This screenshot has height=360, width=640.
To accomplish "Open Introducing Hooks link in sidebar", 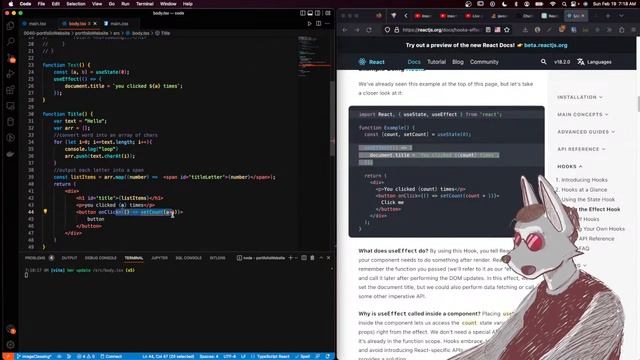I will point(584,180).
